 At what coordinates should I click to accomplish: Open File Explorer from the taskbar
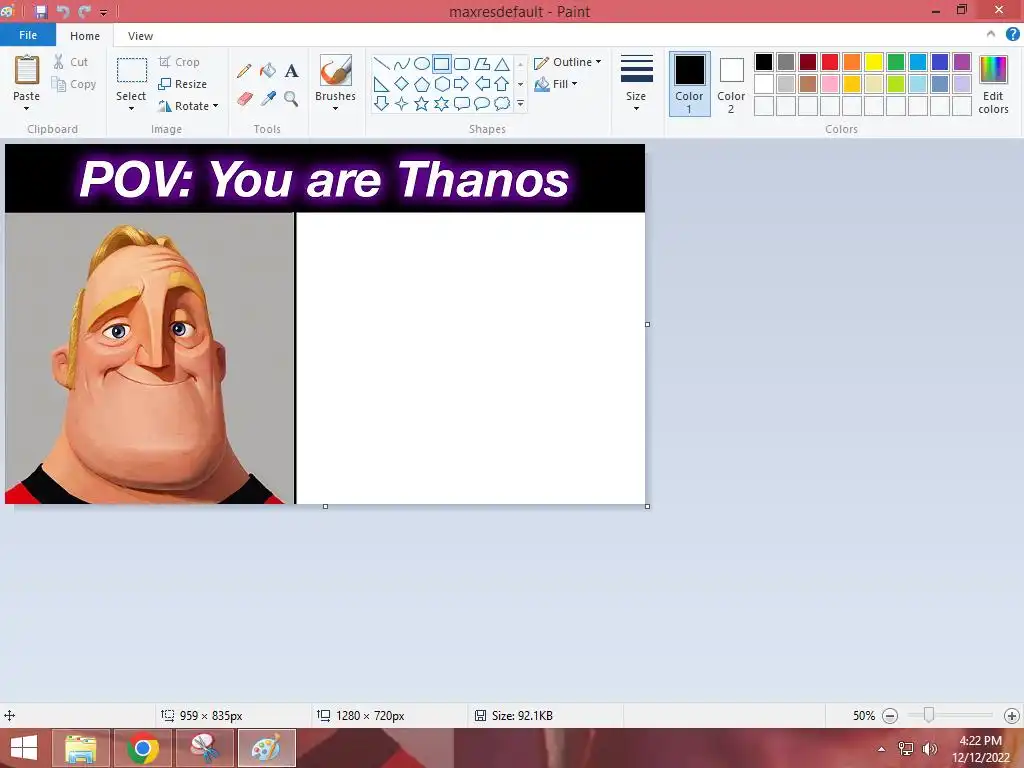click(x=81, y=748)
